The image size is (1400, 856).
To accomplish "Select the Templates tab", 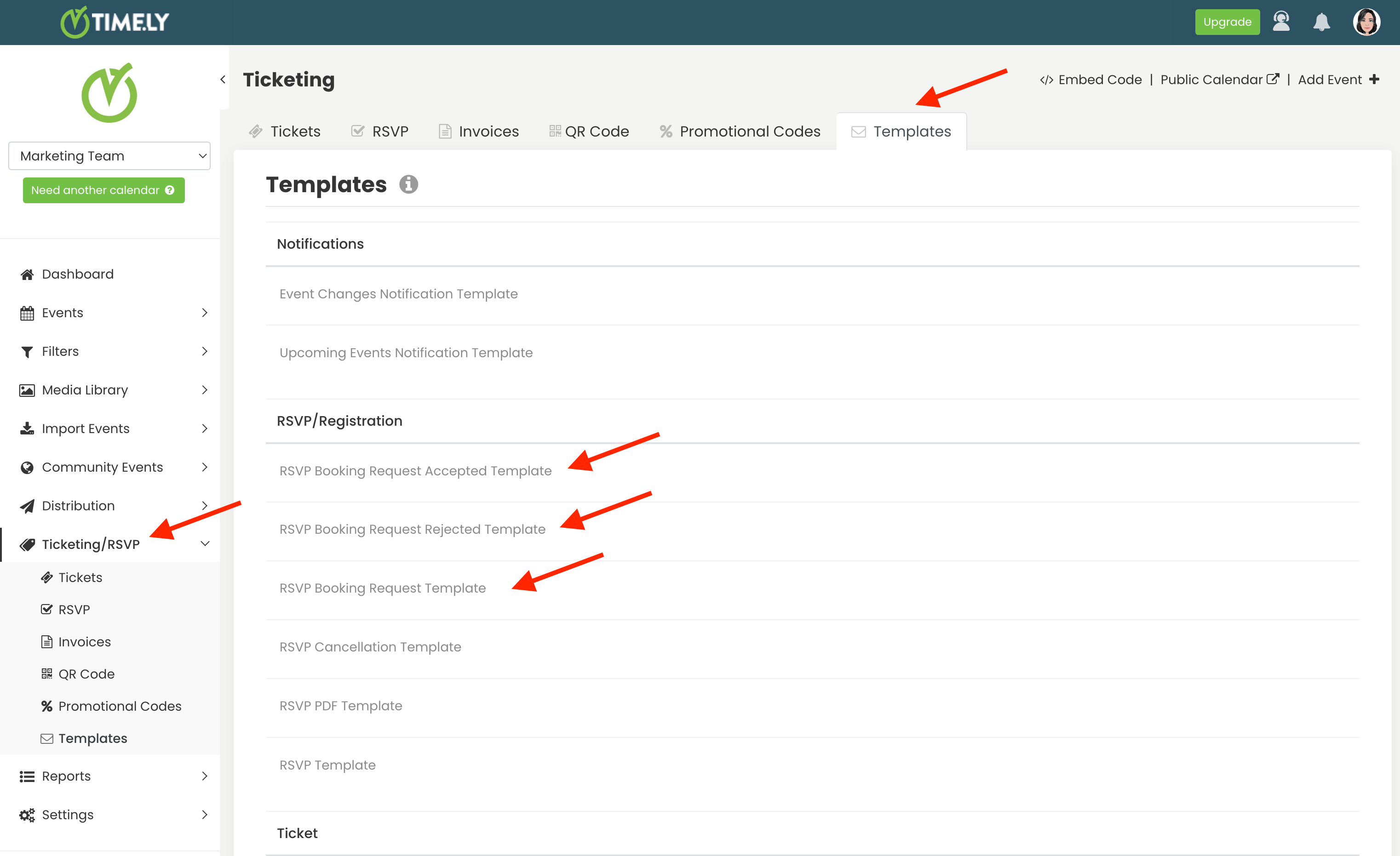I will tap(901, 132).
